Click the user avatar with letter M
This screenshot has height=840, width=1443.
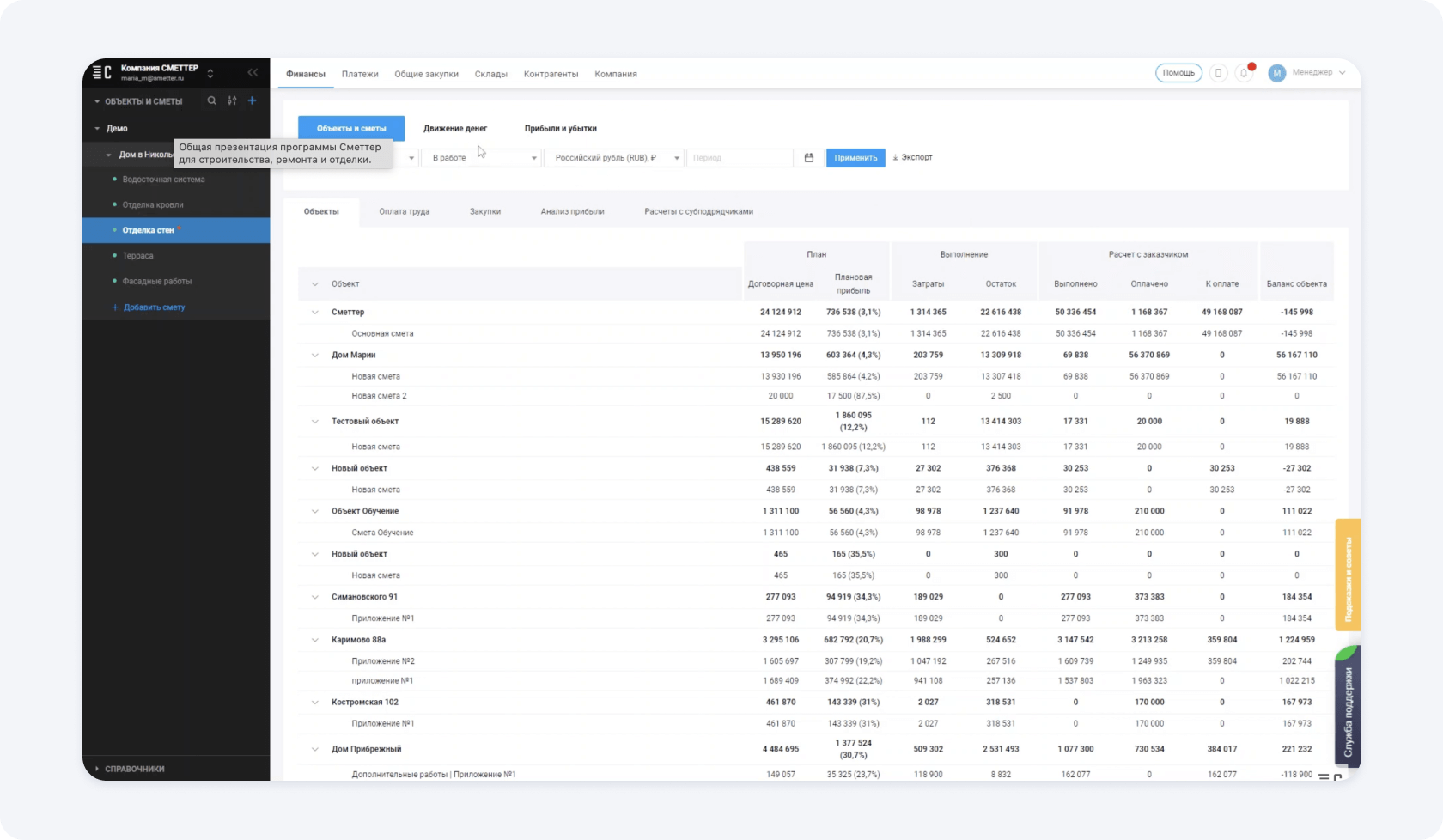click(x=1276, y=74)
